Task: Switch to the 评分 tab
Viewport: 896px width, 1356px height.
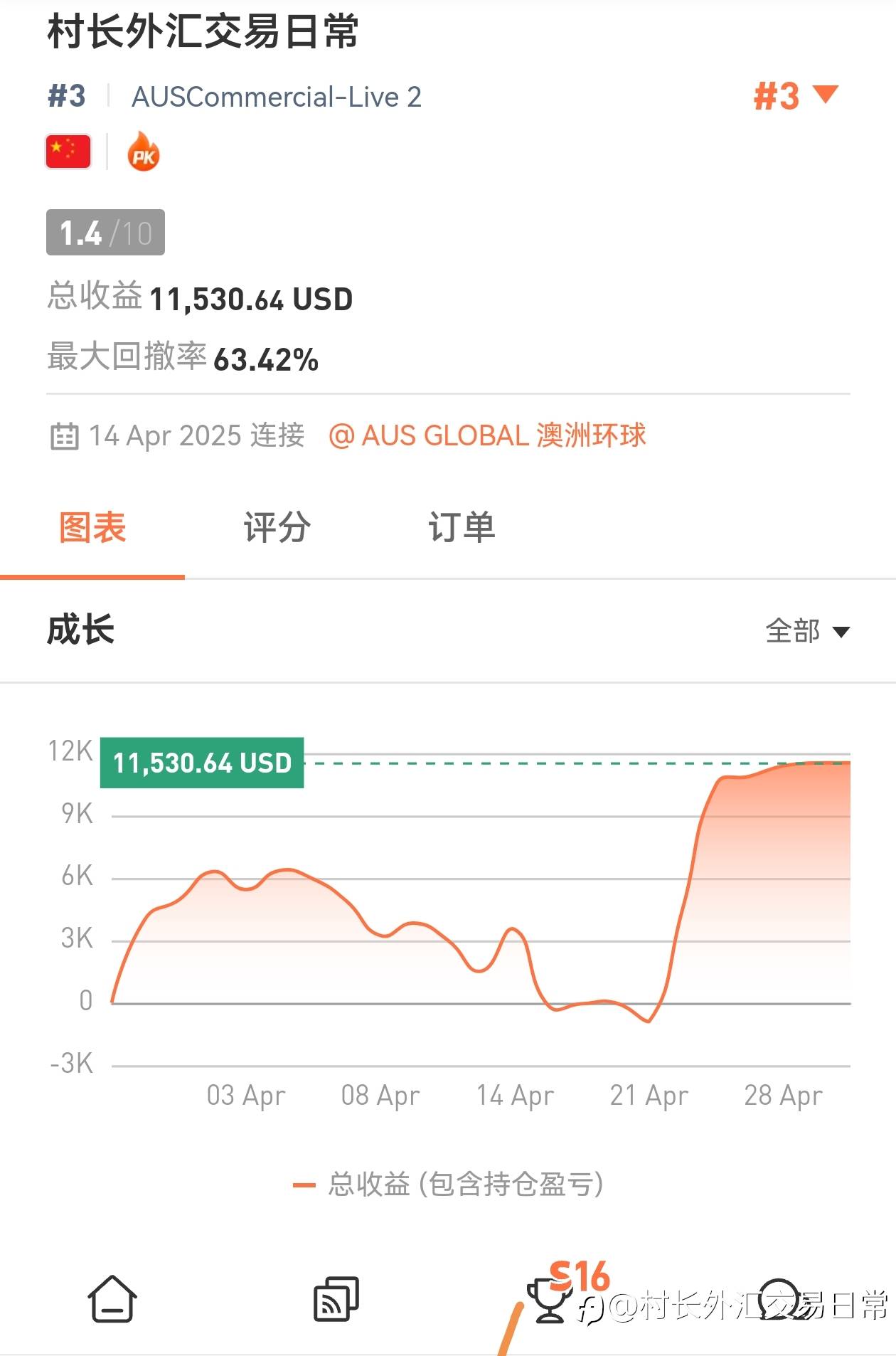Action: [x=277, y=528]
